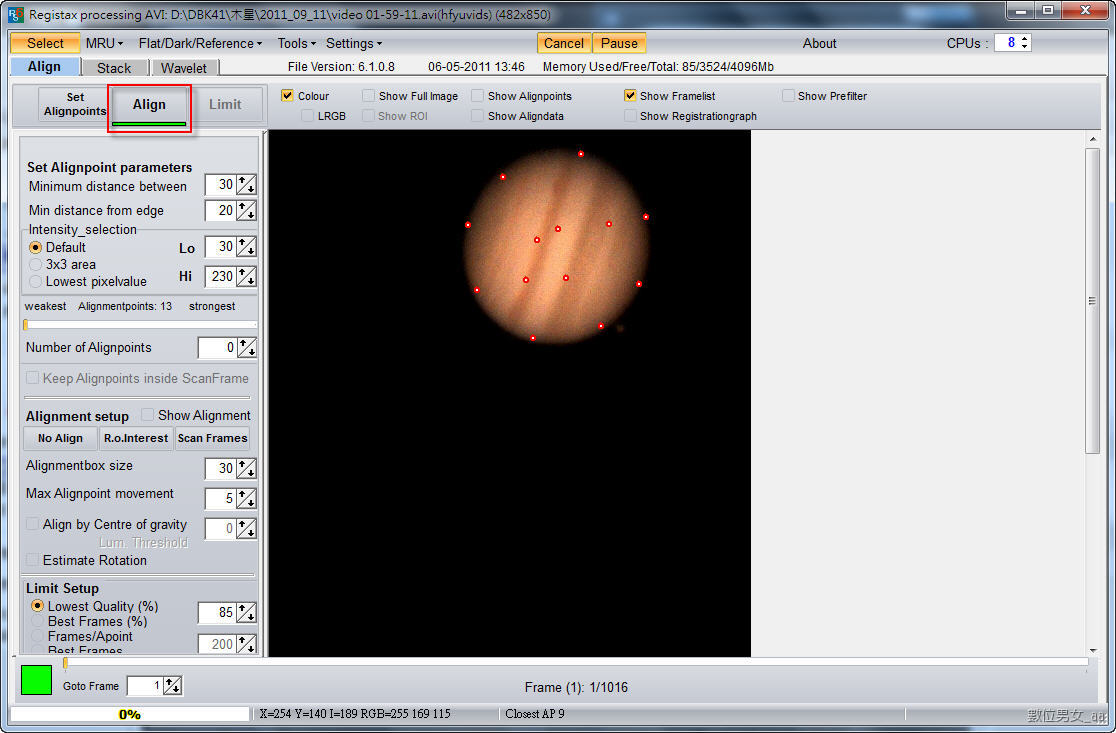Click the Hi intensity stepper arrows

pos(246,276)
